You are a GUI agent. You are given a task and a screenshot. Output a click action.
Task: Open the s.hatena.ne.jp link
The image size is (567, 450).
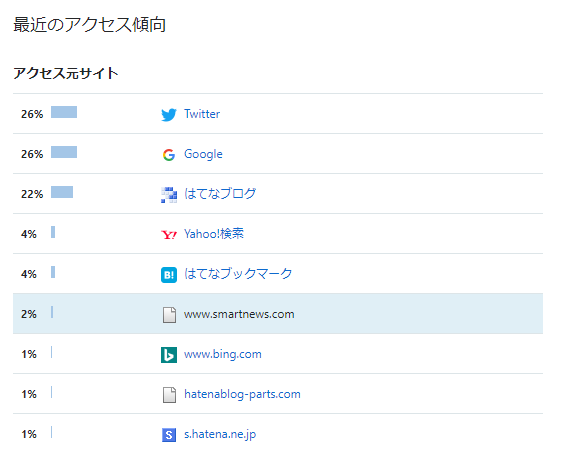[220, 434]
